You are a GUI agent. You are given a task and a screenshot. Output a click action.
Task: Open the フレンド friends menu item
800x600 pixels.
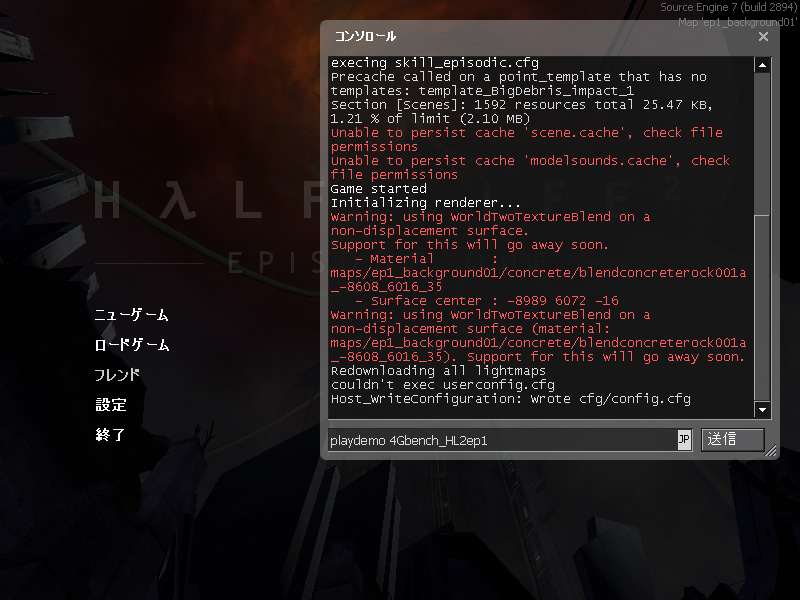[117, 374]
